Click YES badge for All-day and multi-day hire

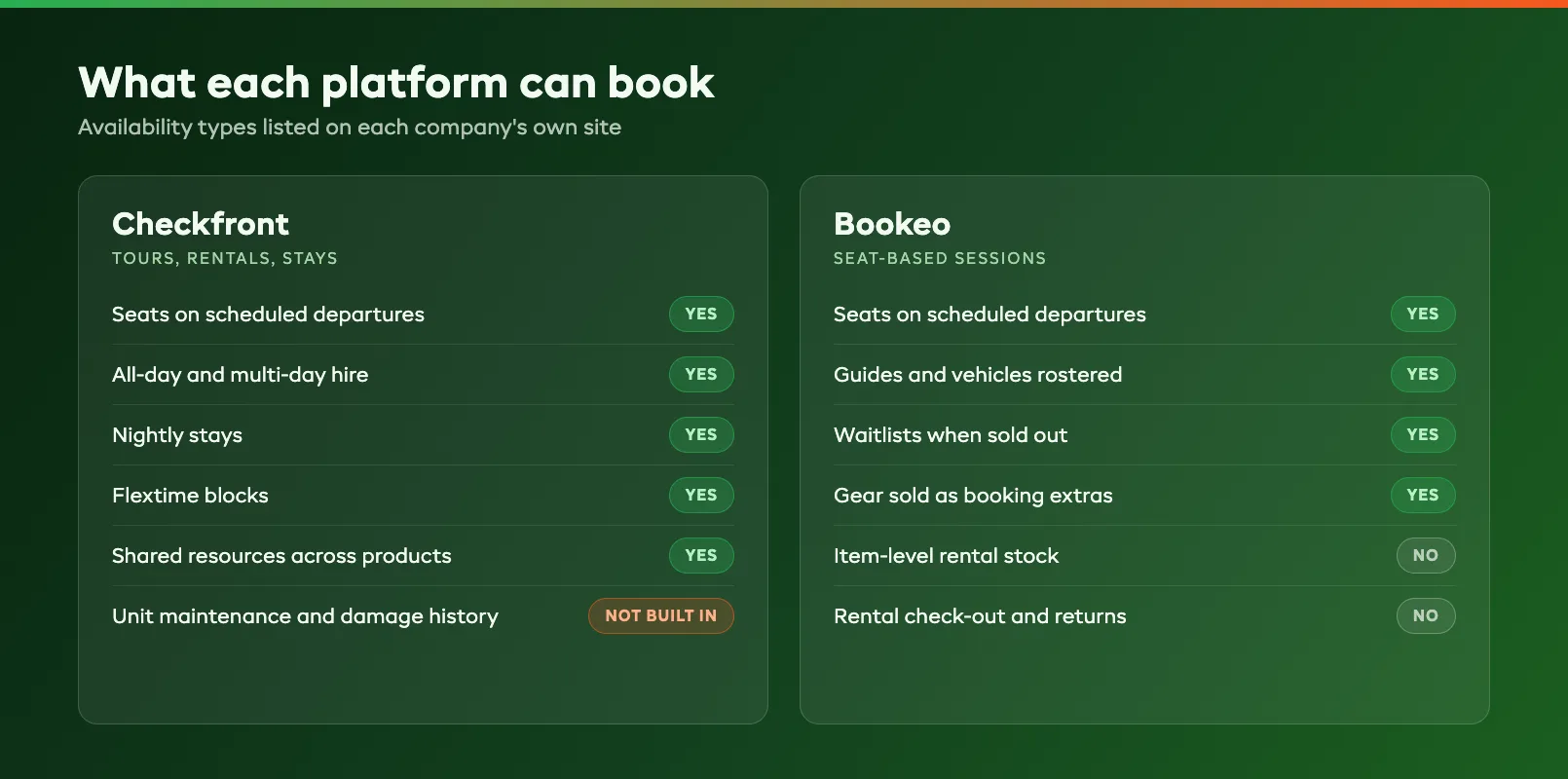pos(701,374)
